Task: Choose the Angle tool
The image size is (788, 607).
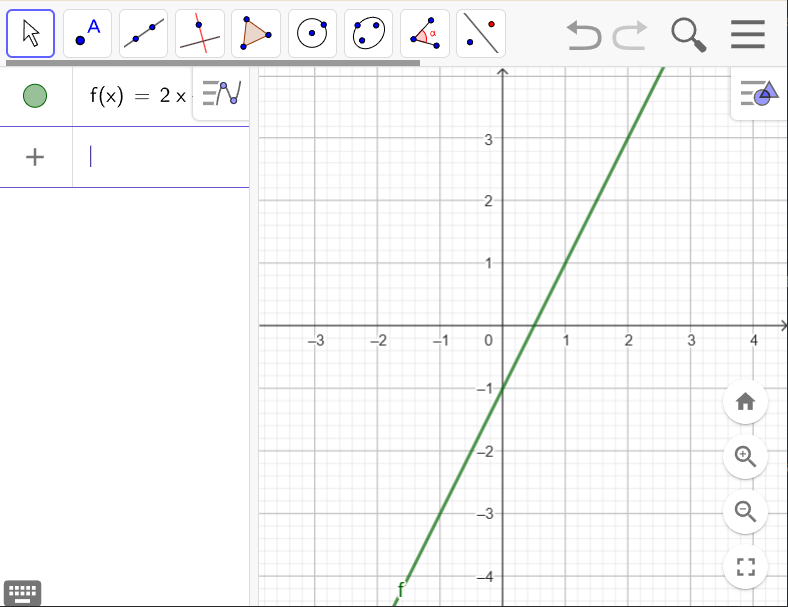Action: [x=424, y=34]
